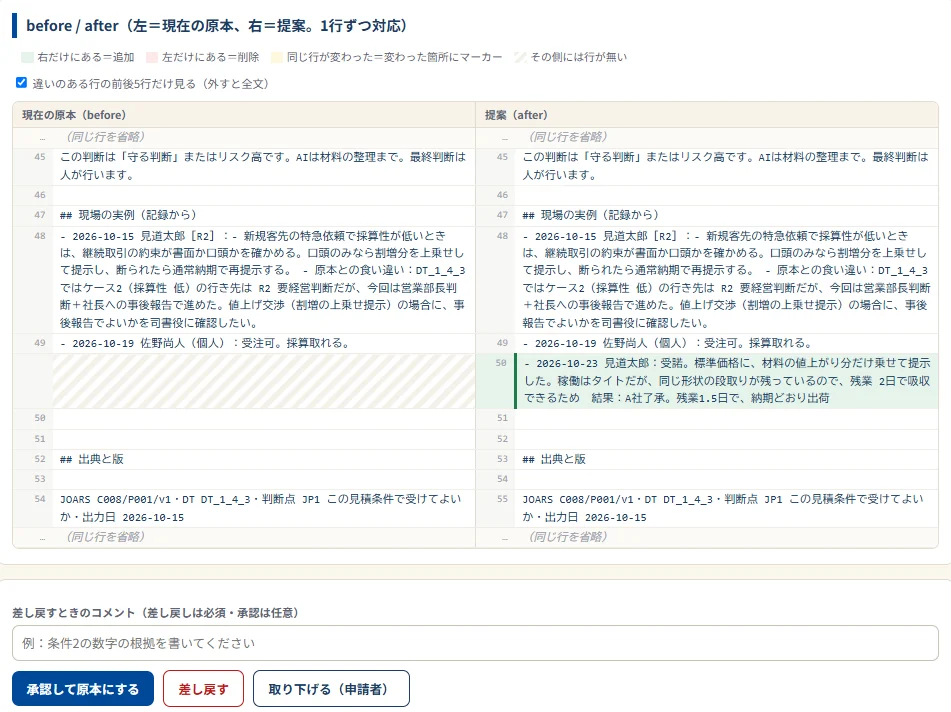Click line 45 text in after pane
Screen dimensions: 951x712
coord(725,166)
